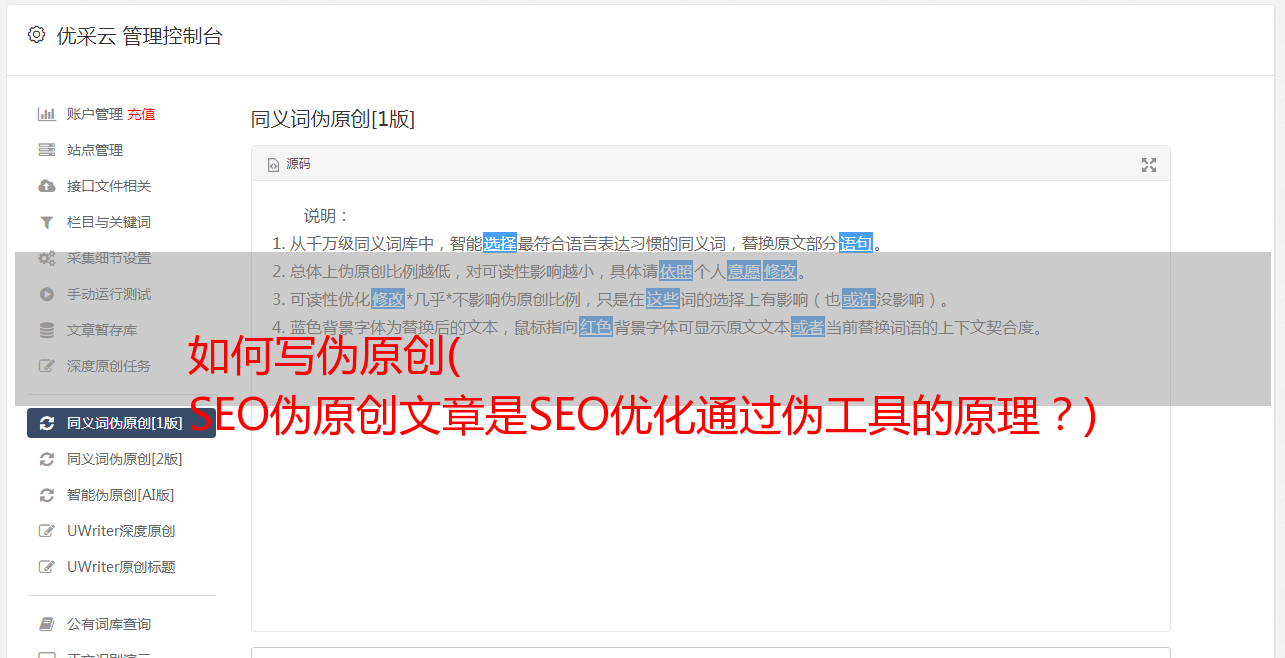Open 接口文件相关 cloud upload icon
1285x658 pixels.
(x=46, y=186)
